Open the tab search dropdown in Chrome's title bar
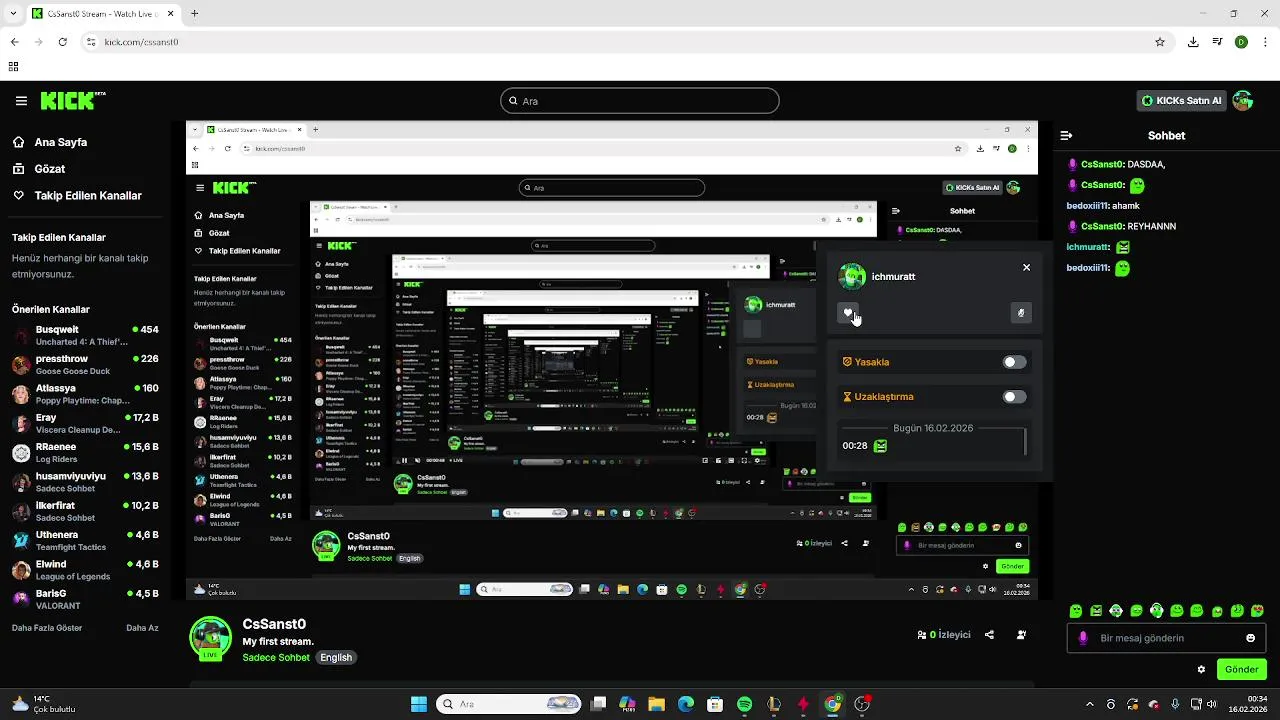 coord(14,14)
